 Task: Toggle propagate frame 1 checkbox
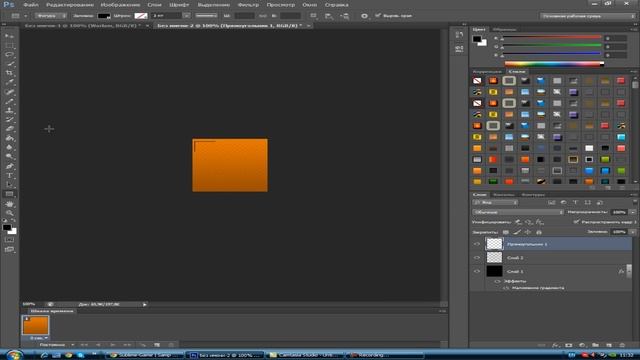[576, 222]
